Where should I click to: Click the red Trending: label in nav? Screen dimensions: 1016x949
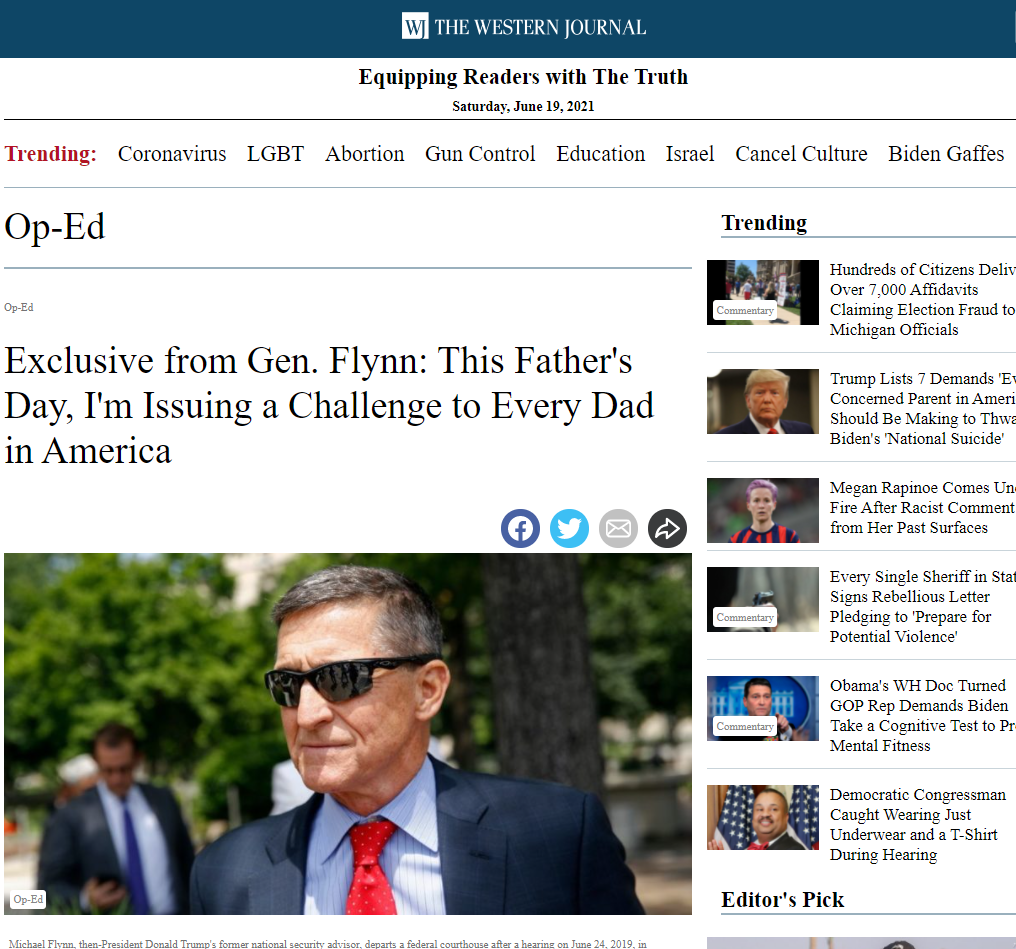point(51,154)
